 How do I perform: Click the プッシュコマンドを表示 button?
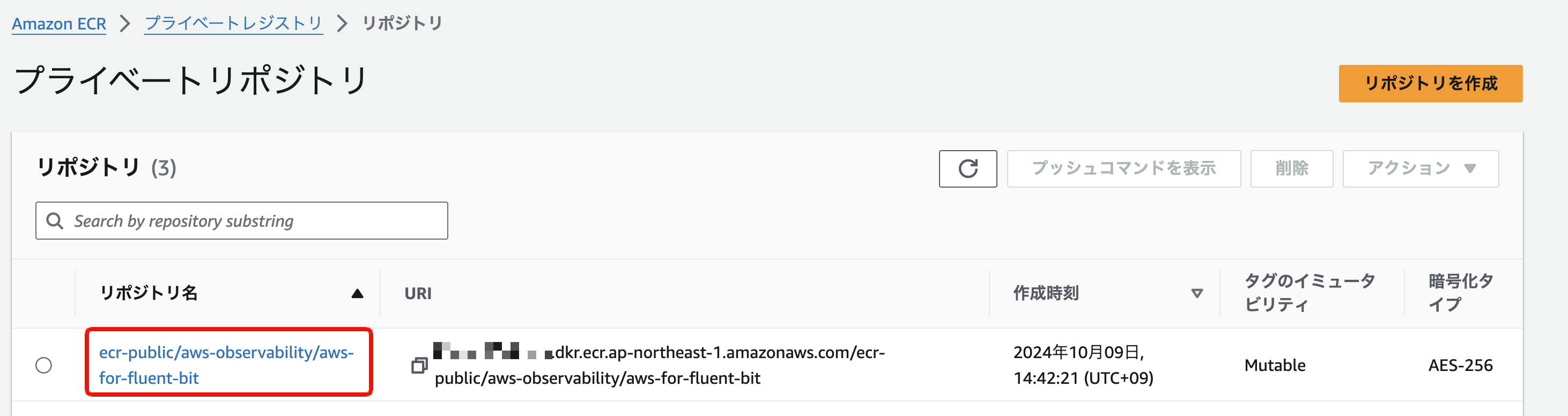[x=1123, y=168]
